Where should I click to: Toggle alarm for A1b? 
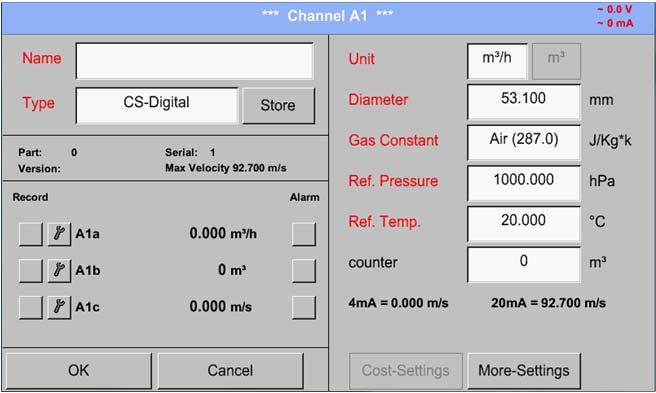pos(304,270)
